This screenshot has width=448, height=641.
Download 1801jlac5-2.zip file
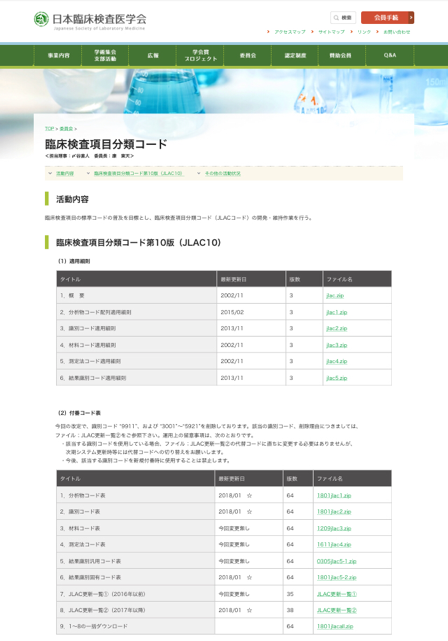point(336,578)
